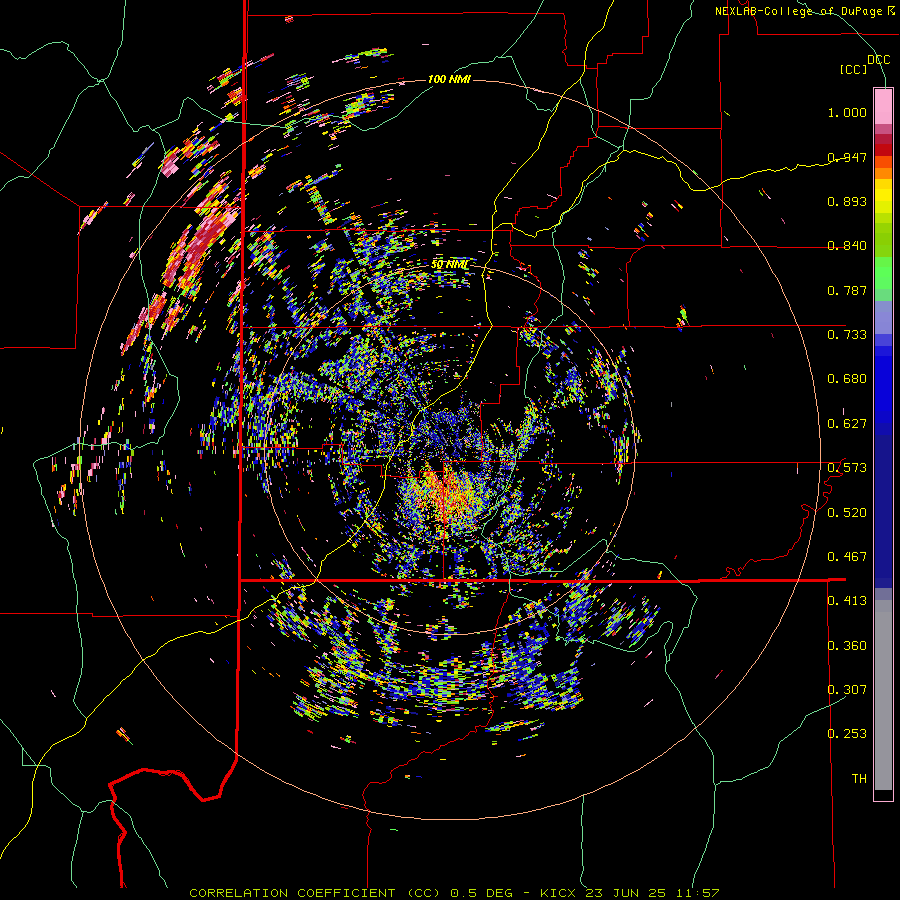This screenshot has height=900, width=900.
Task: Click the 0.627 scale value
Action: [847, 424]
